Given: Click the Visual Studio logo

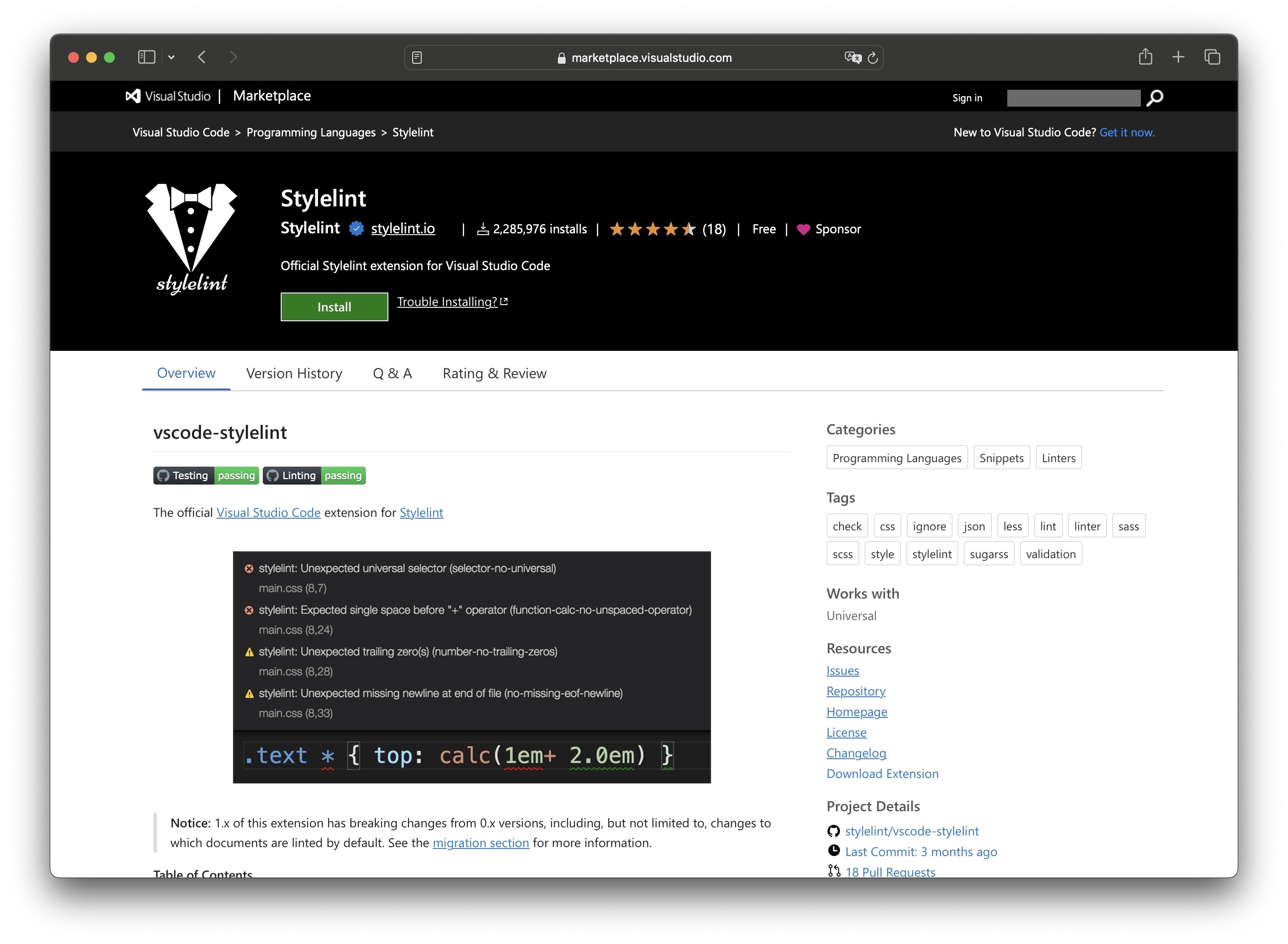Looking at the screenshot, I should point(132,96).
